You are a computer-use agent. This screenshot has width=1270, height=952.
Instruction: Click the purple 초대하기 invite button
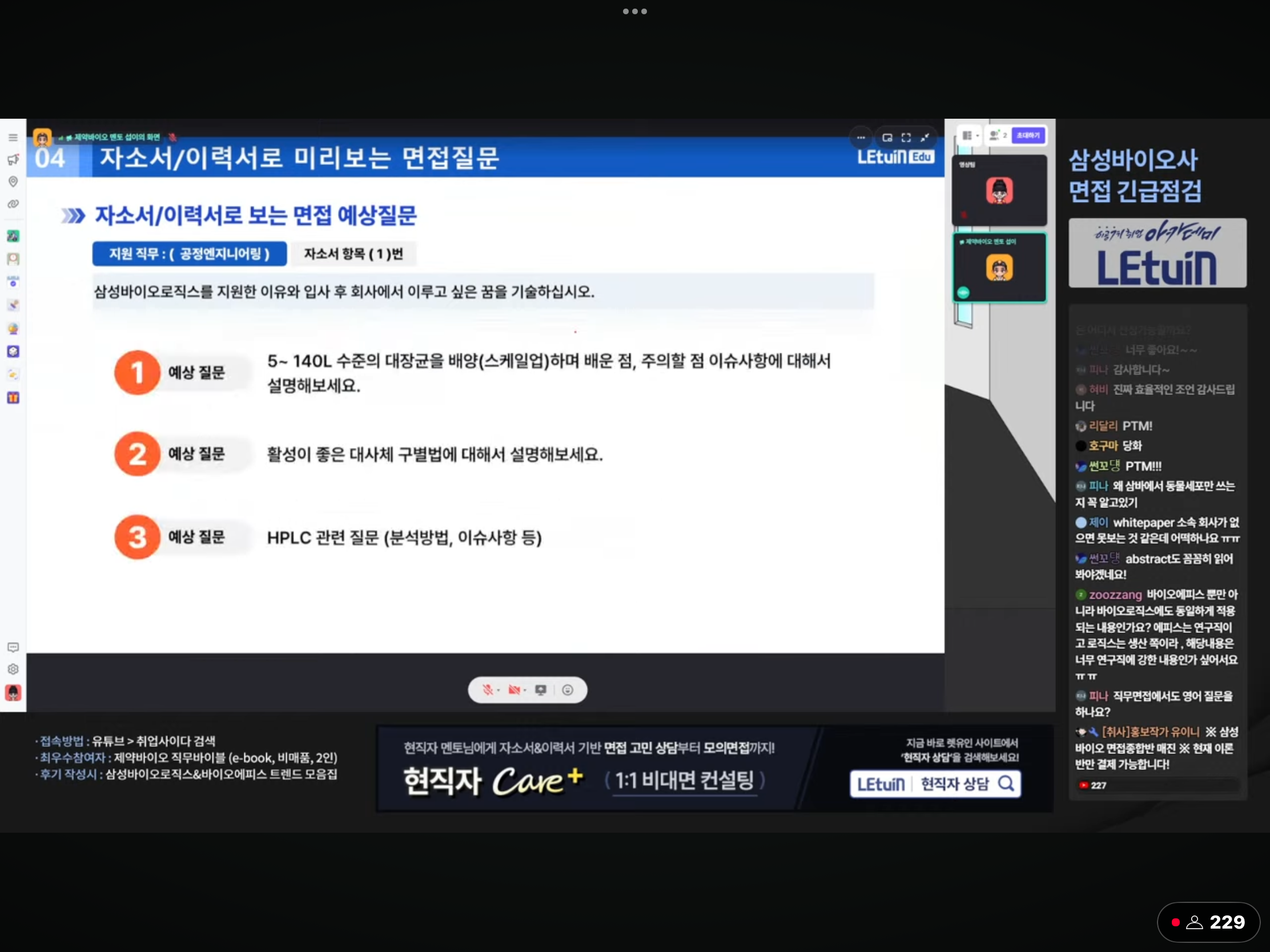tap(1028, 136)
